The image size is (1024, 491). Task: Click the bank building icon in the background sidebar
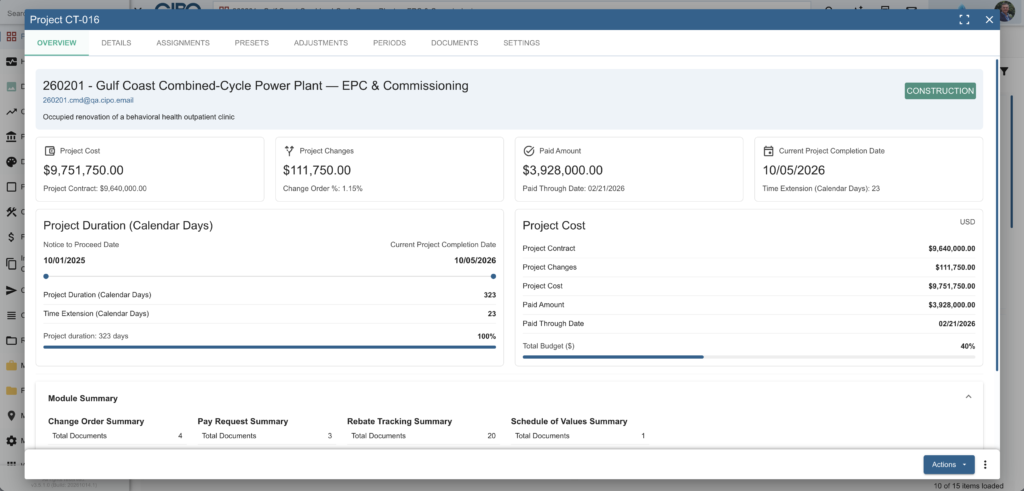tap(11, 136)
